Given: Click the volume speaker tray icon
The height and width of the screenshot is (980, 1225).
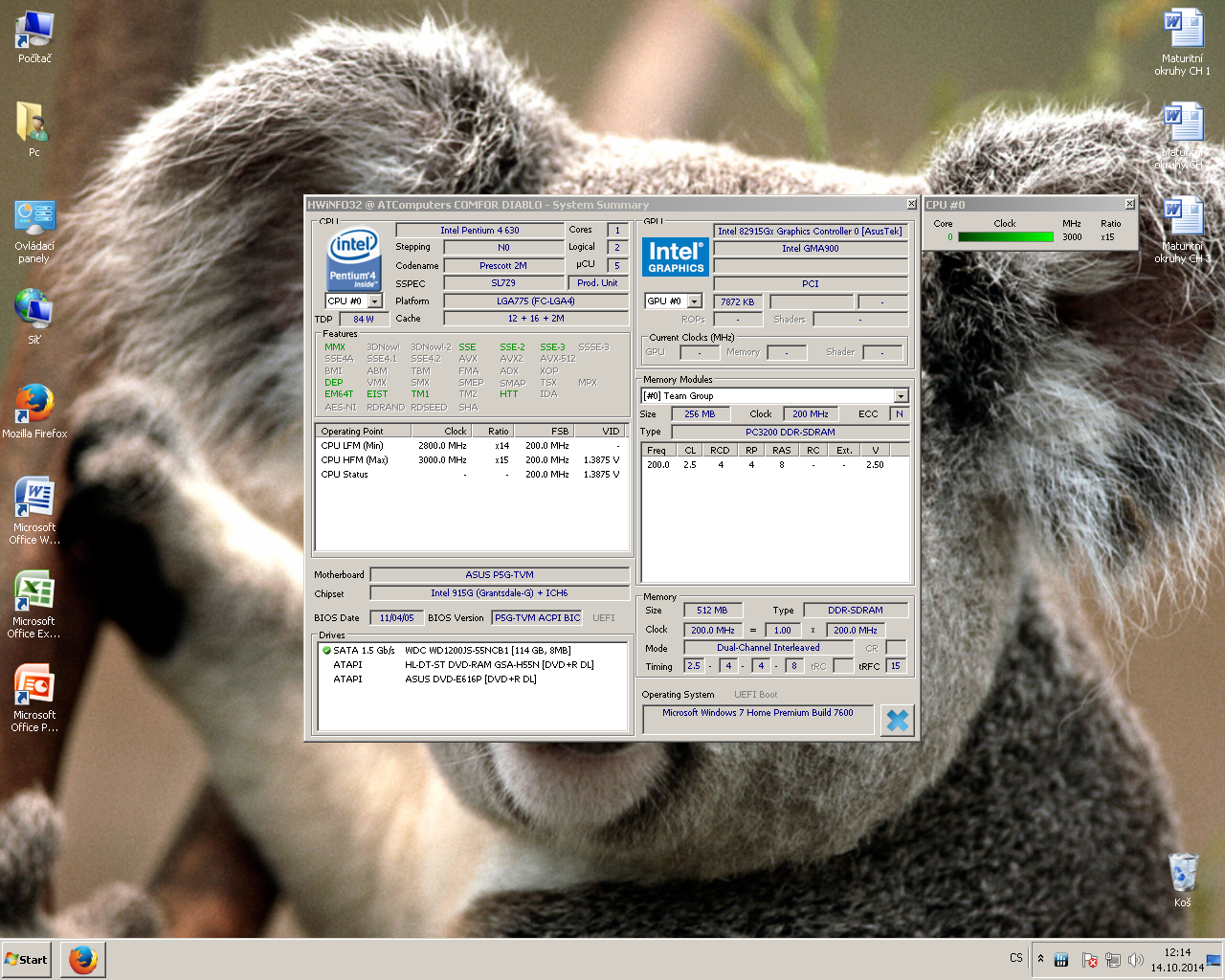Looking at the screenshot, I should point(1136,959).
